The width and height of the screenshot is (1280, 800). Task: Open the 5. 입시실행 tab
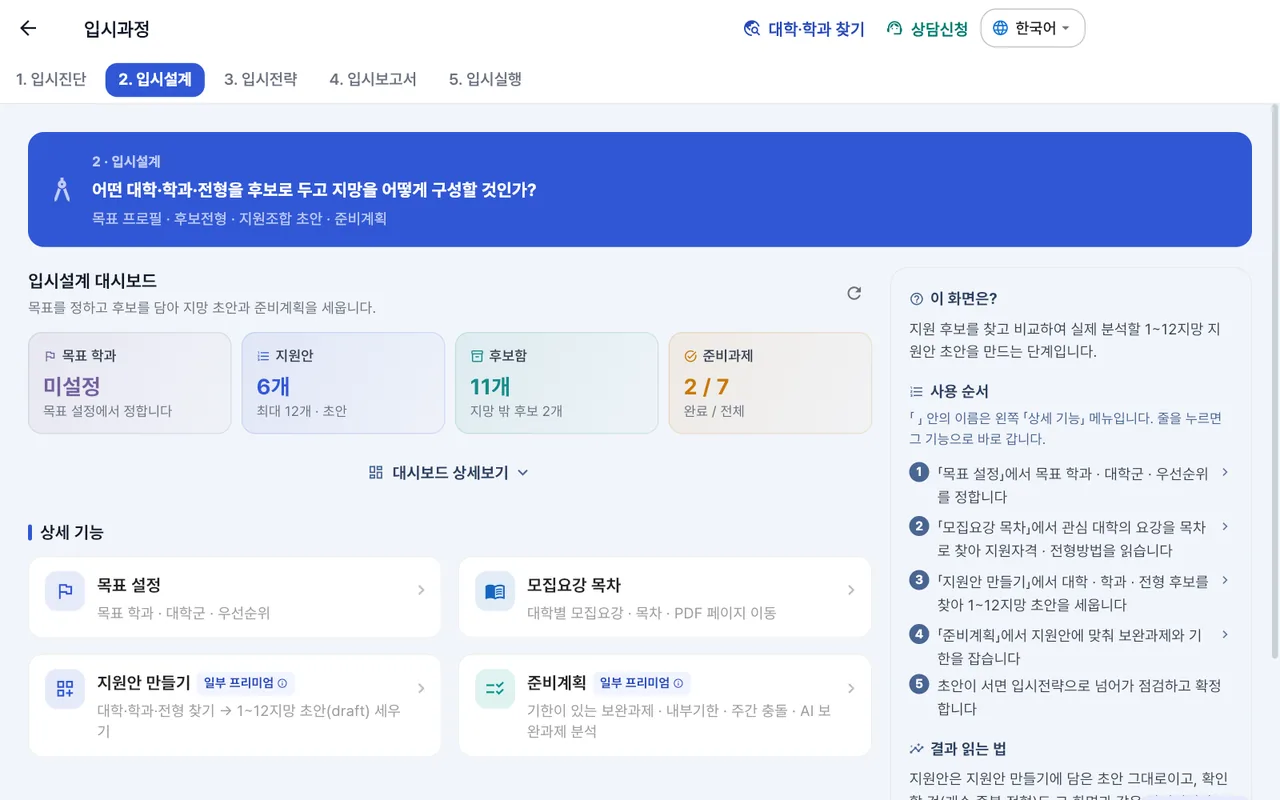point(485,80)
